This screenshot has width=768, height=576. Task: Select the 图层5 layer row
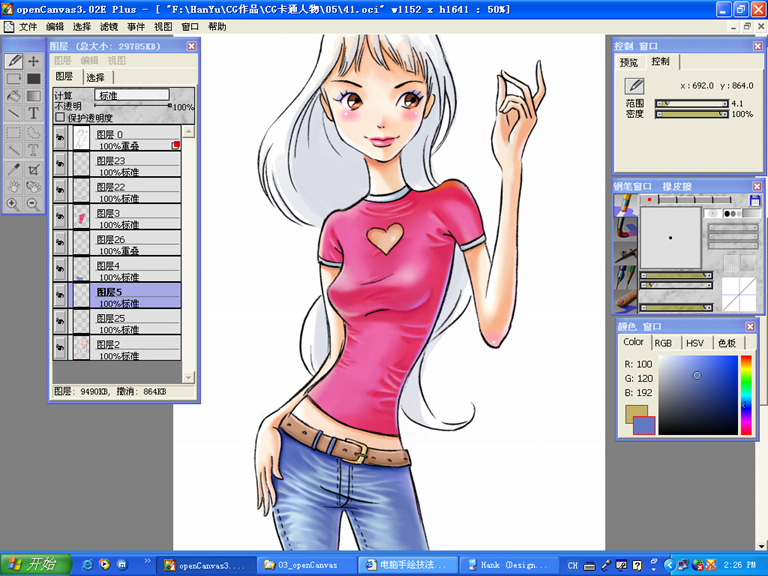[x=117, y=296]
